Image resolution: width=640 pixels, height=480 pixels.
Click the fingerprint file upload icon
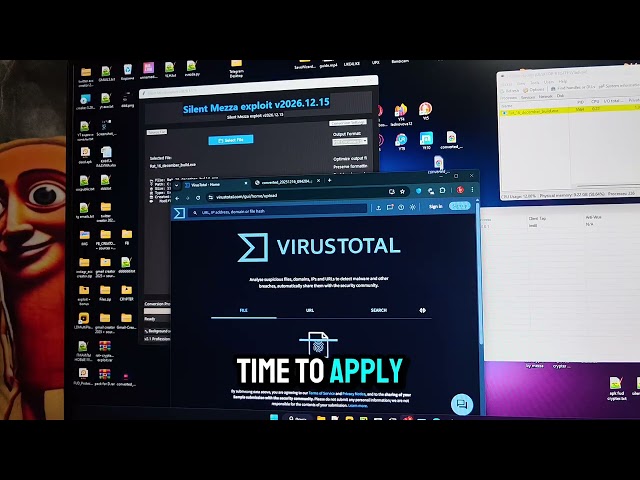click(x=318, y=344)
